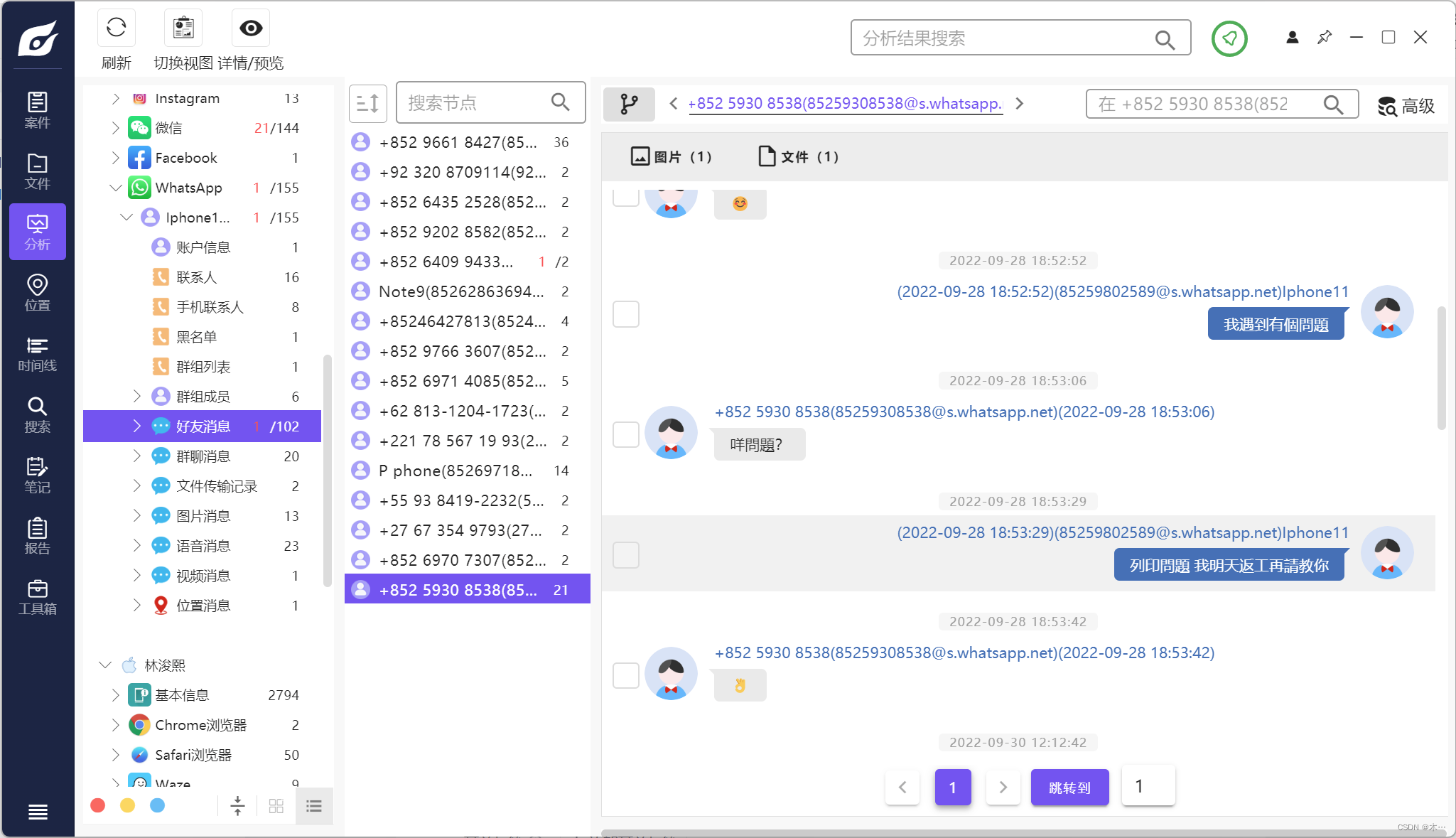Viewport: 1456px width, 838px height.
Task: Select the red color tag dot
Action: pyautogui.click(x=98, y=805)
